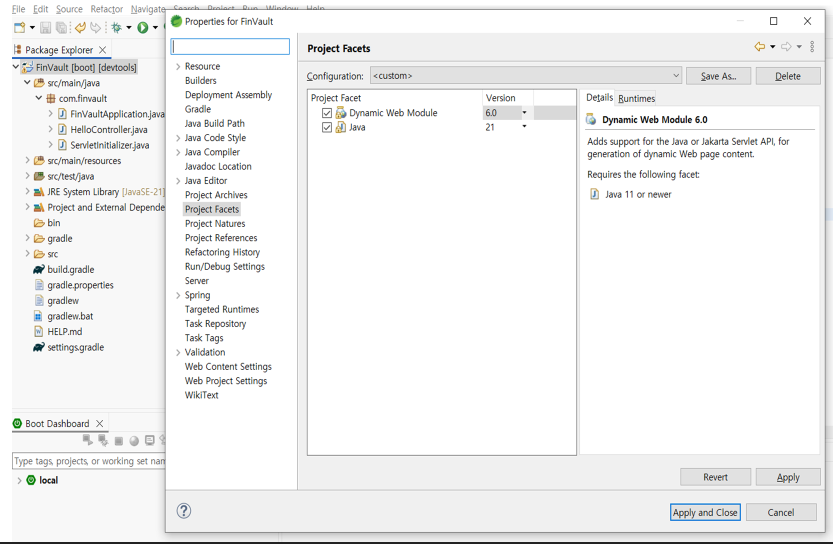Image resolution: width=833 pixels, height=544 pixels.
Task: Uncheck the Java facet checkbox
Action: pyautogui.click(x=327, y=127)
